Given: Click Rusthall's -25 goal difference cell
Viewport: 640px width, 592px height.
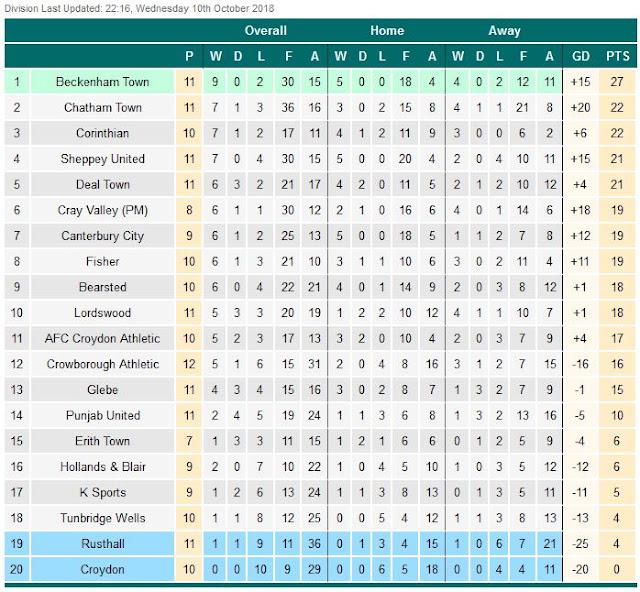Looking at the screenshot, I should (x=580, y=544).
